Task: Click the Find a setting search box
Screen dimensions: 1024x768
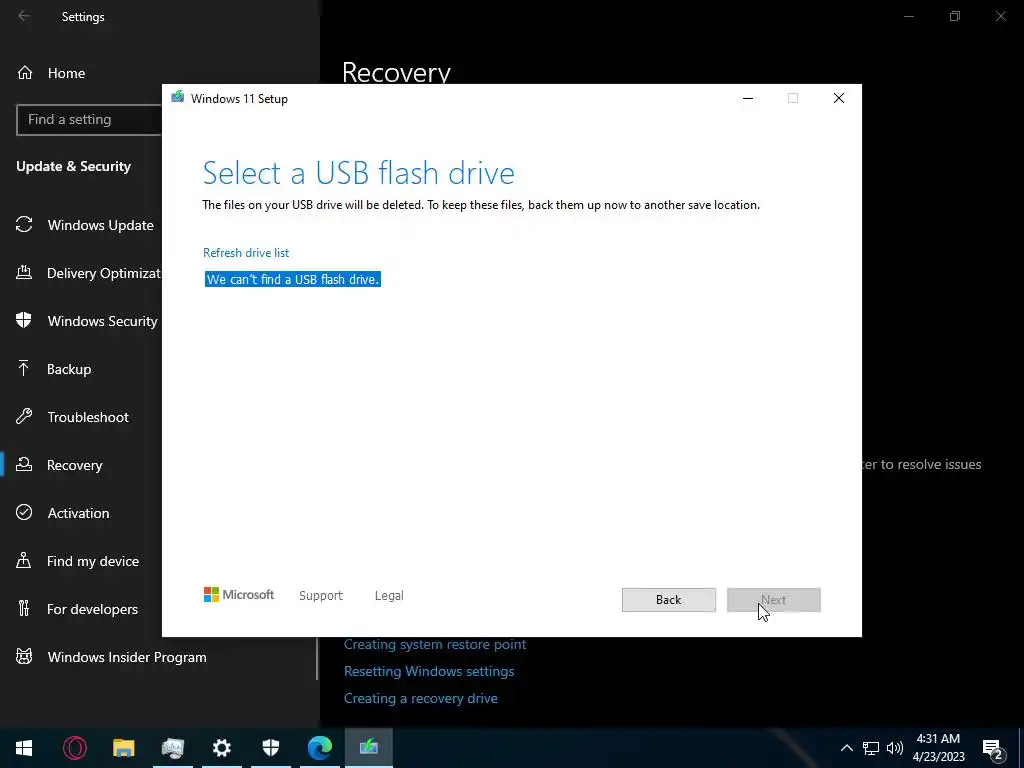Action: click(89, 120)
